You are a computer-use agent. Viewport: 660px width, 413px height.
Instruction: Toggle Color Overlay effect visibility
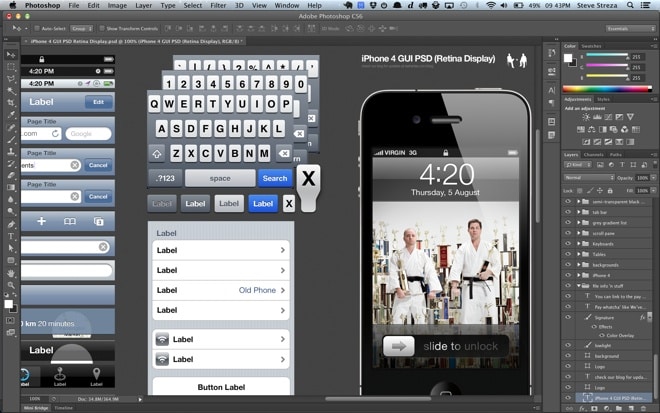click(601, 336)
